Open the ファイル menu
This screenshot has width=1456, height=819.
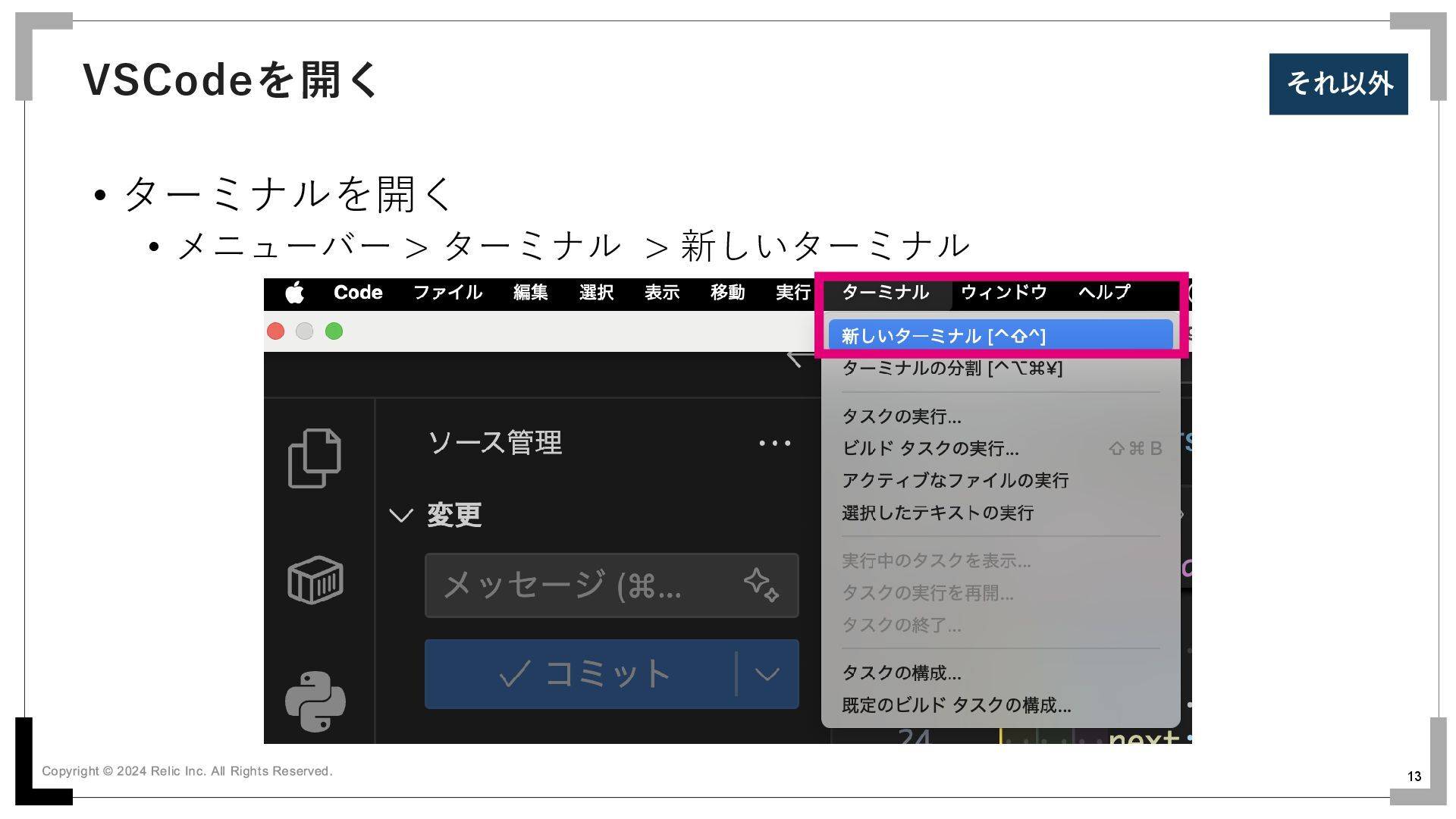coord(447,293)
